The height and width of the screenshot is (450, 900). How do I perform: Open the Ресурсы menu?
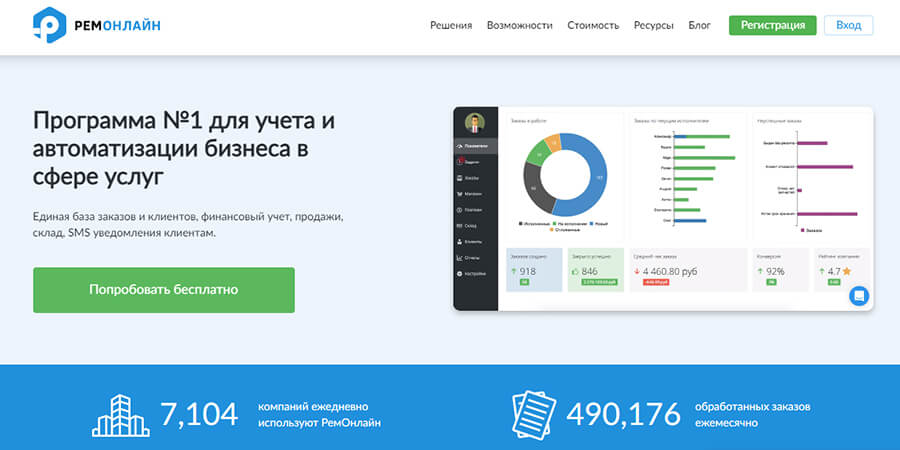click(x=654, y=25)
